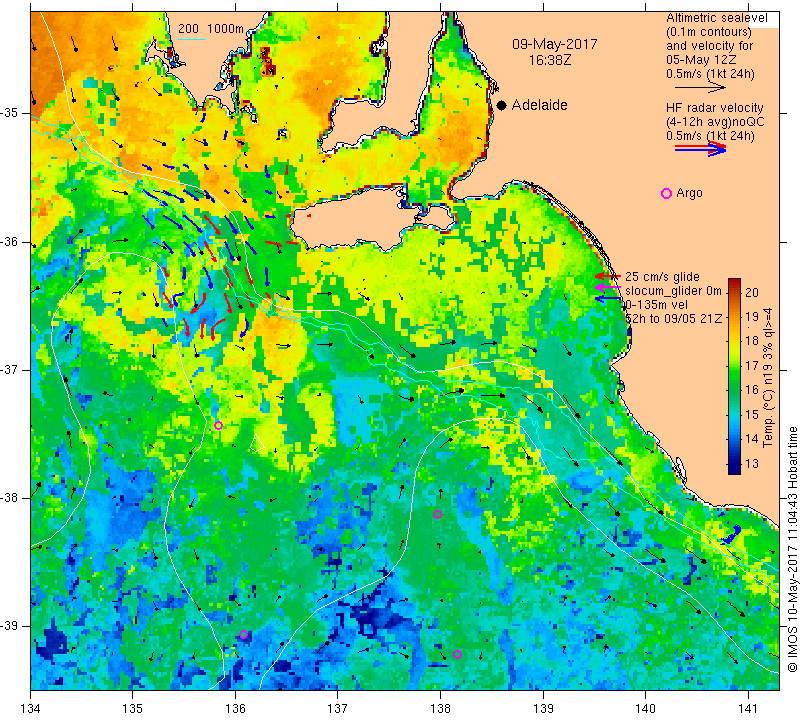This screenshot has width=800, height=720.
Task: Click the longitude label 137
Action: click(338, 709)
